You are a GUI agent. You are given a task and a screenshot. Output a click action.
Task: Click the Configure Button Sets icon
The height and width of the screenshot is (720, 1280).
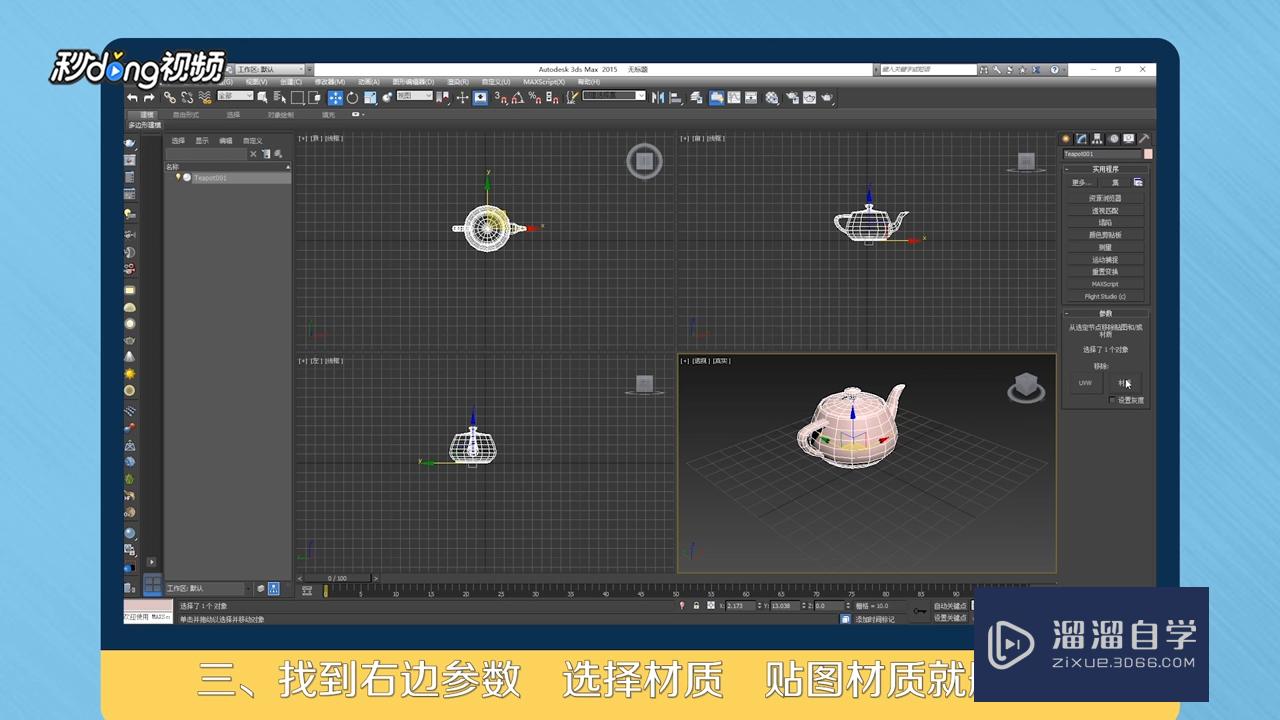coord(1138,183)
